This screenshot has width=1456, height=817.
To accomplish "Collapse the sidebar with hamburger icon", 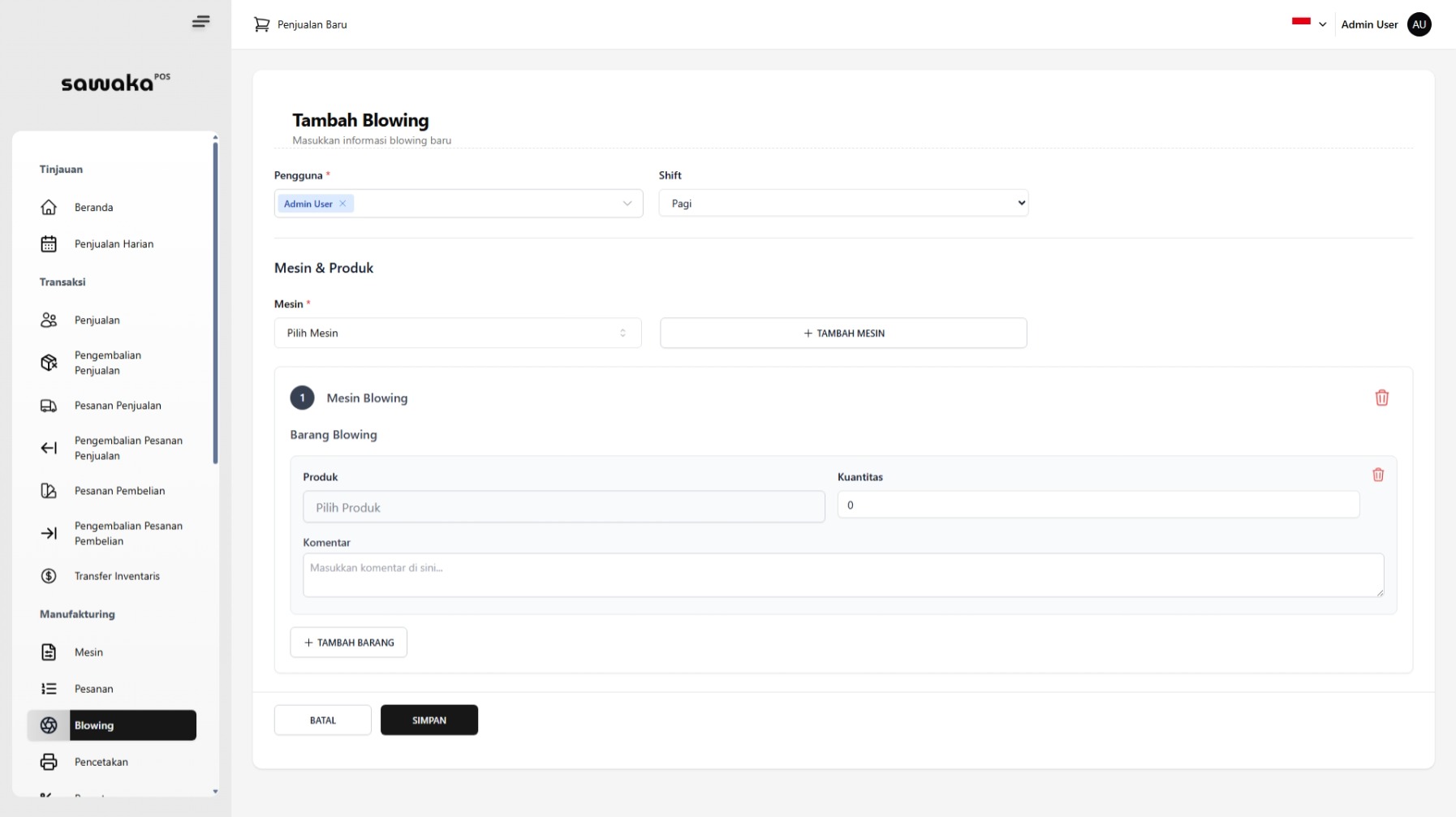I will [200, 22].
